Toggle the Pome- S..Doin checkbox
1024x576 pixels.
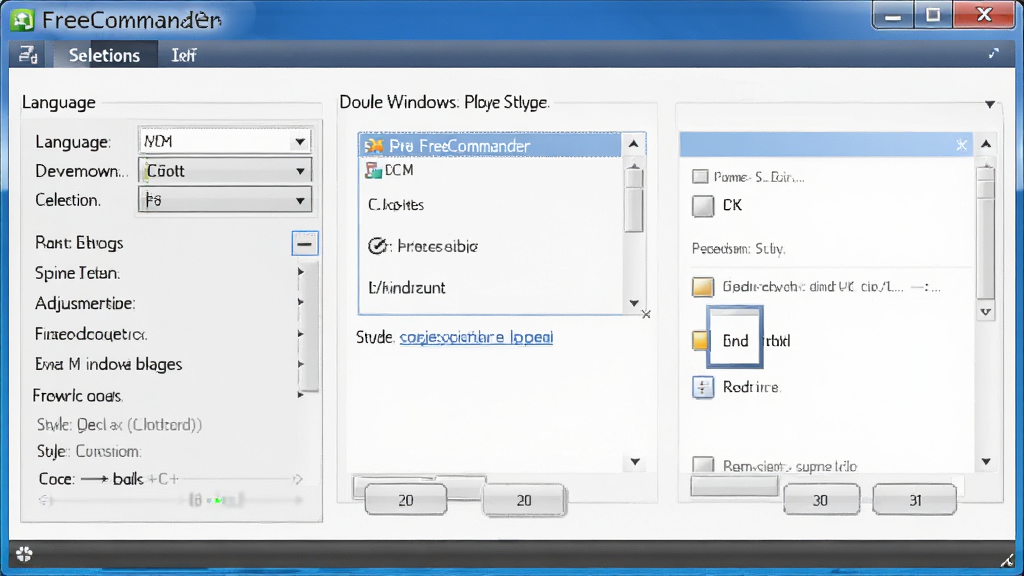coord(700,176)
